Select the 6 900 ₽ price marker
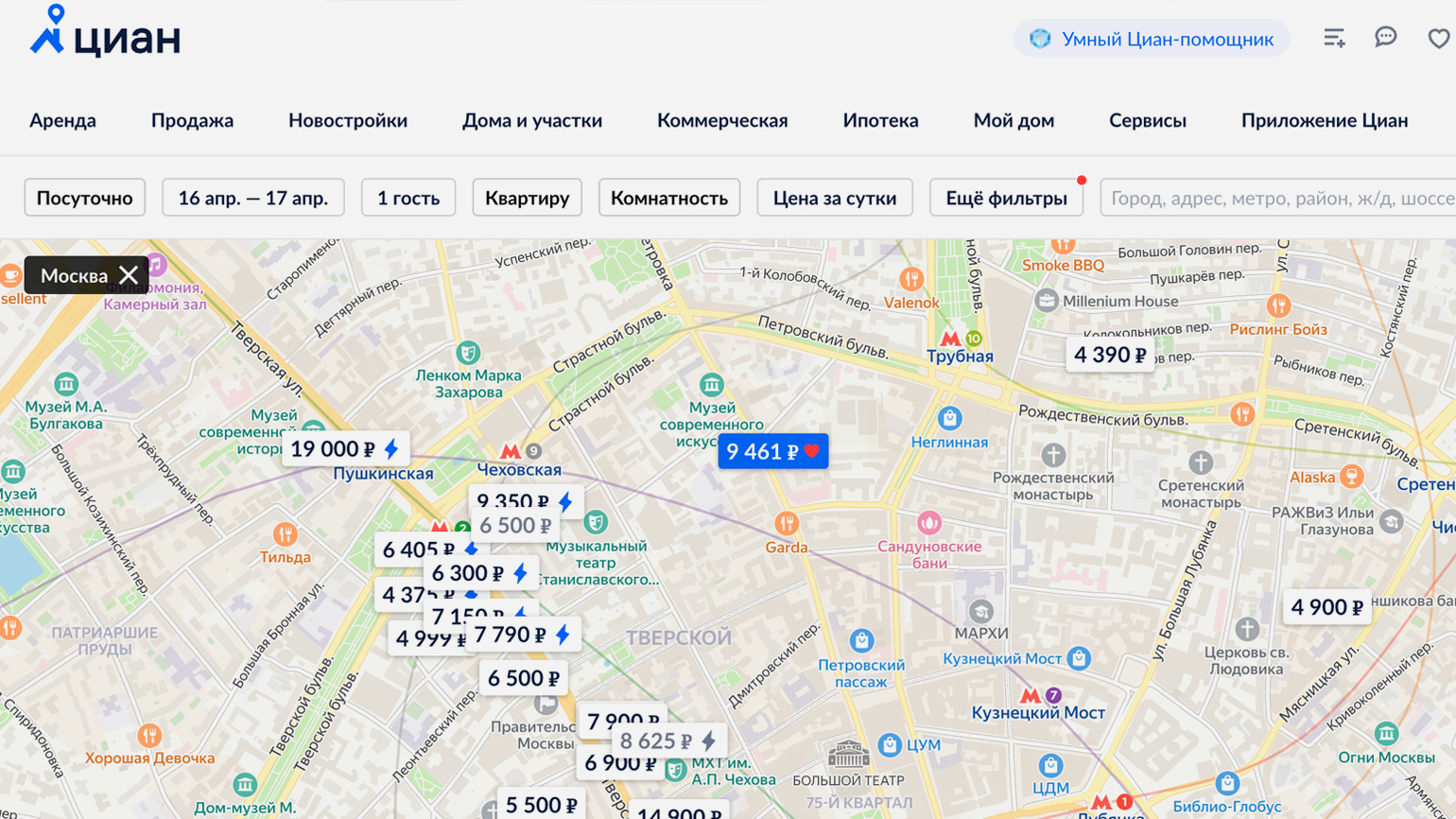Image resolution: width=1456 pixels, height=819 pixels. [x=619, y=764]
